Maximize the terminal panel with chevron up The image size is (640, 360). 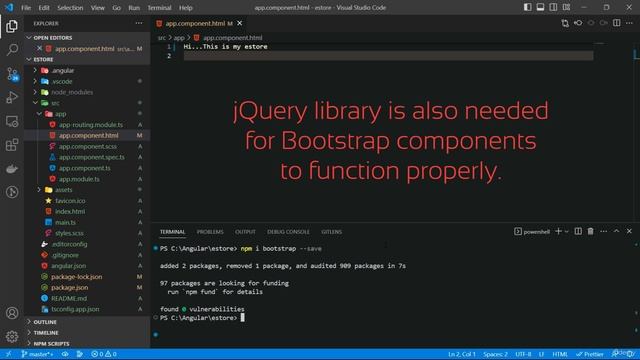point(616,231)
